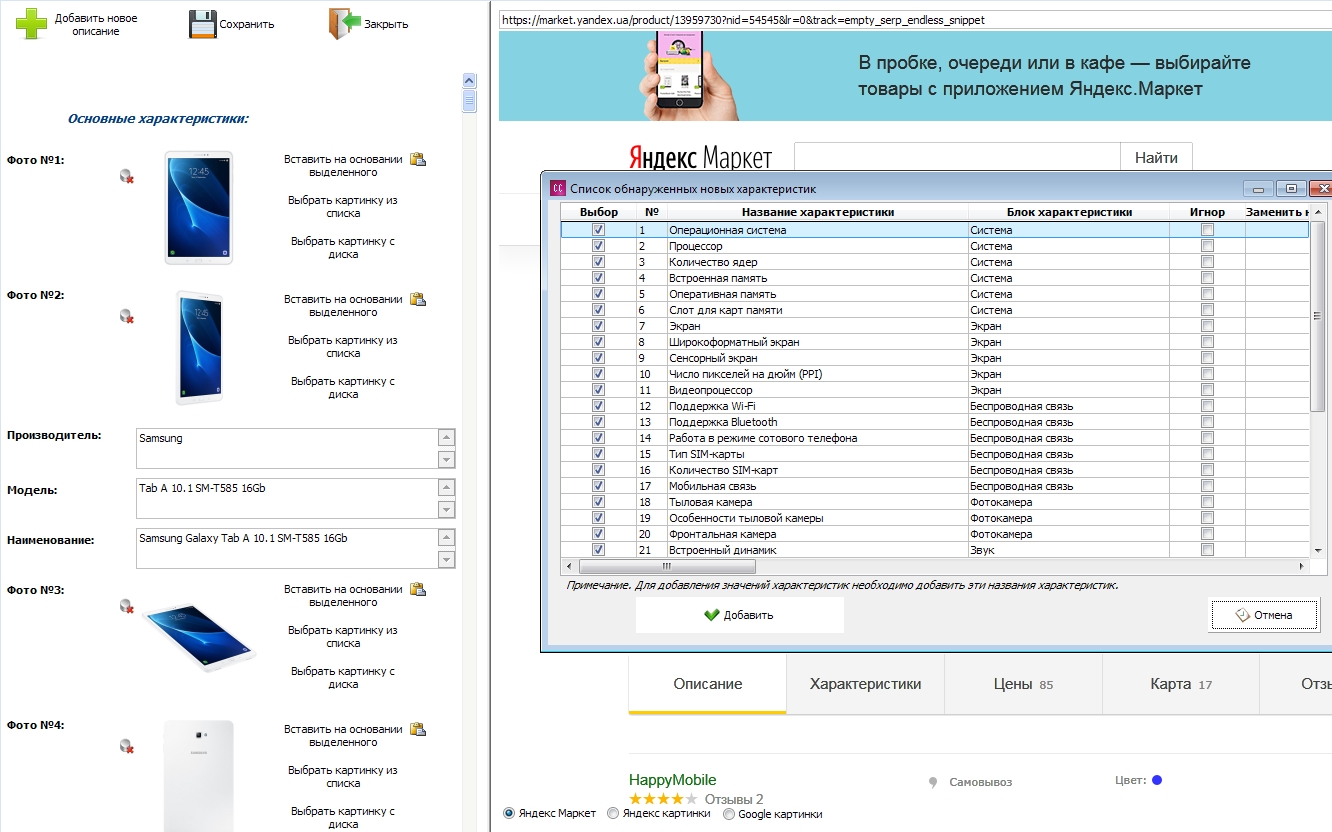The height and width of the screenshot is (832, 1332).
Task: Toggle selection checkbox for Экран row
Action: [598, 326]
